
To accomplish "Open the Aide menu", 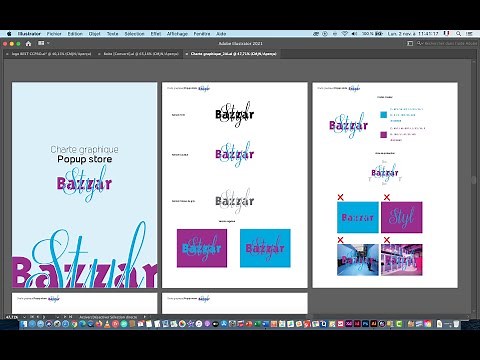I will click(221, 34).
